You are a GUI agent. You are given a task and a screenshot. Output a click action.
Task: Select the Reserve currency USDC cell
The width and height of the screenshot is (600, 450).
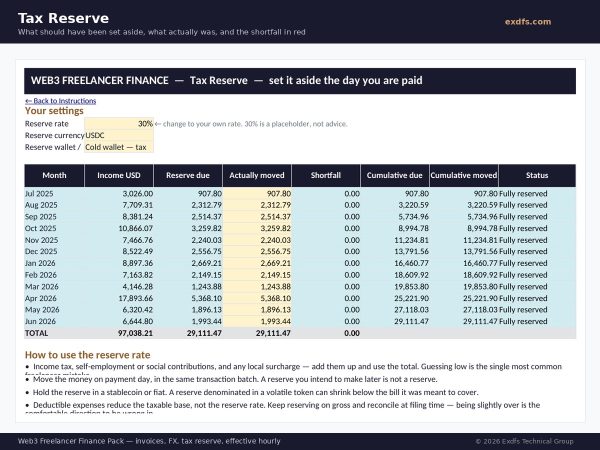(x=119, y=135)
